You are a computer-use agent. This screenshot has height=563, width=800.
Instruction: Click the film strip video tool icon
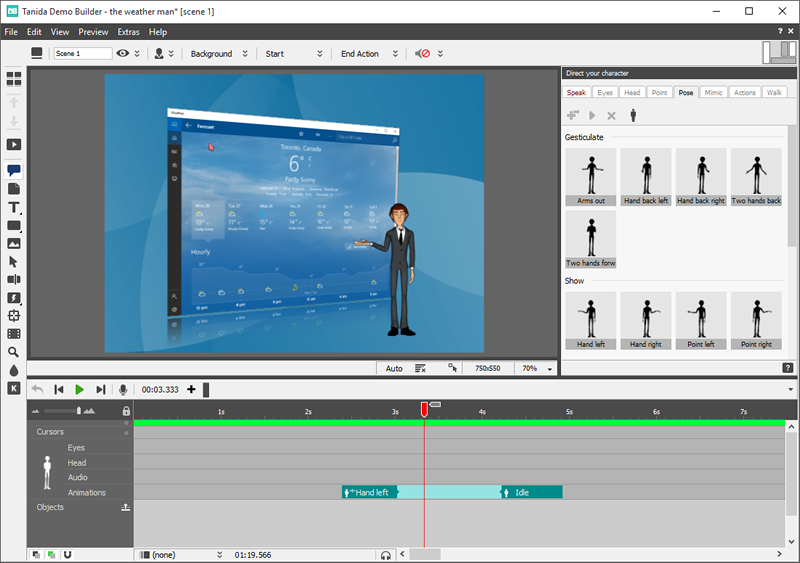click(x=14, y=334)
